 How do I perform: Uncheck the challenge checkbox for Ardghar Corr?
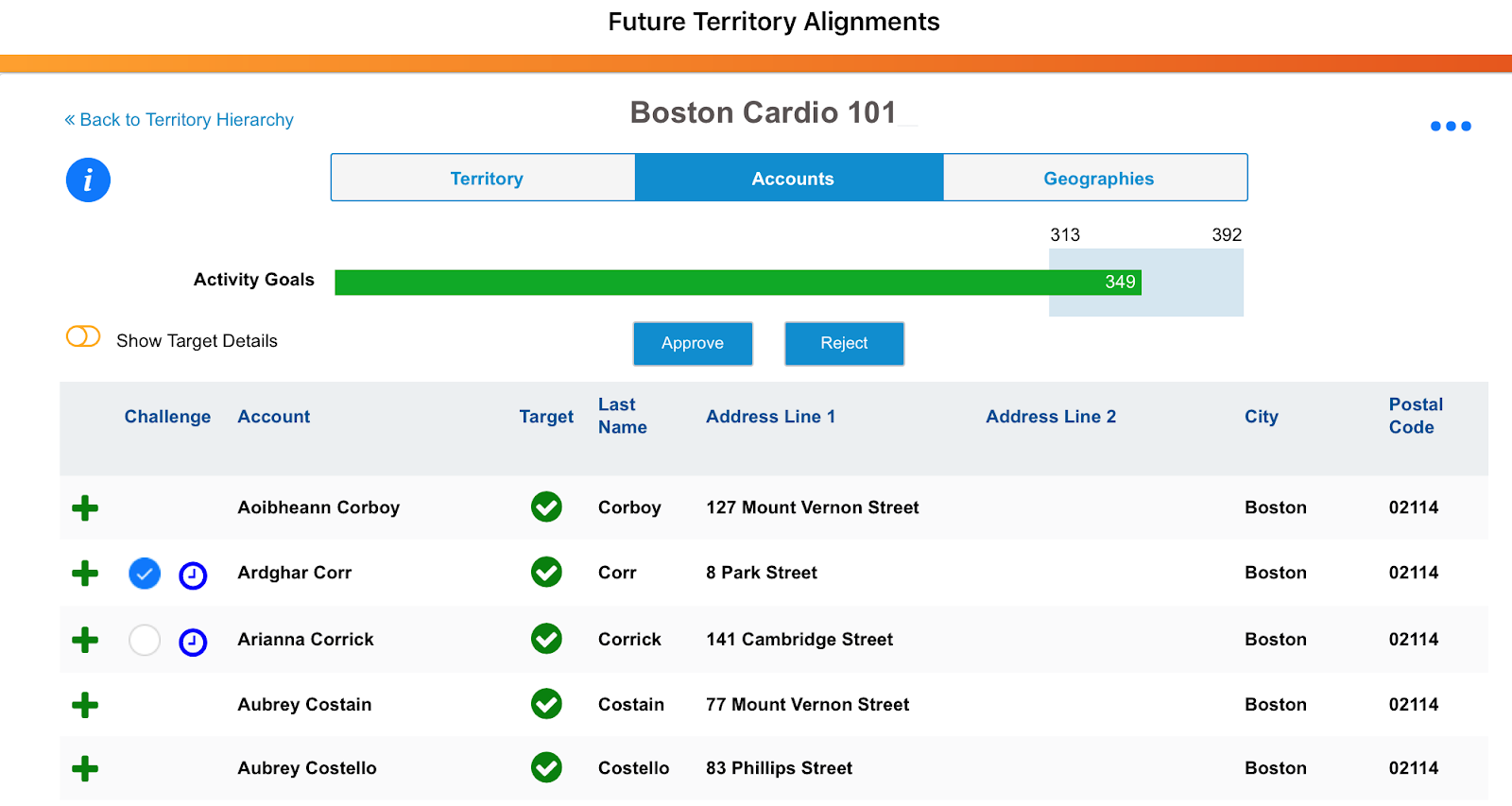145,574
